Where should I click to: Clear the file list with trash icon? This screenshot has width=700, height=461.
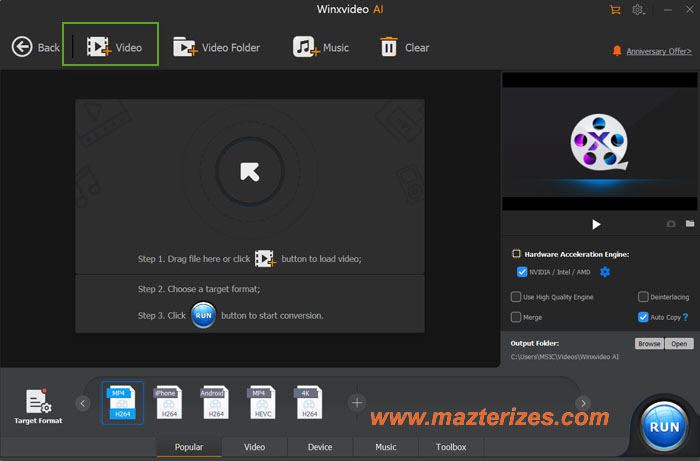click(x=404, y=47)
